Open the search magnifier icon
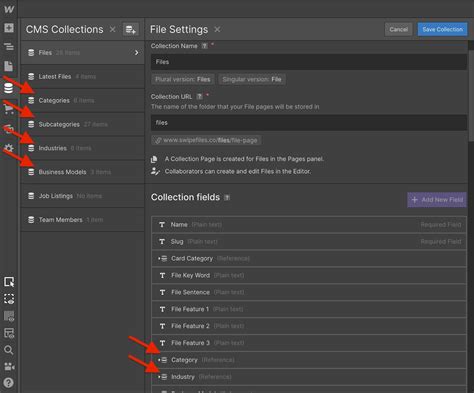Viewport: 474px width, 393px height. point(9,350)
